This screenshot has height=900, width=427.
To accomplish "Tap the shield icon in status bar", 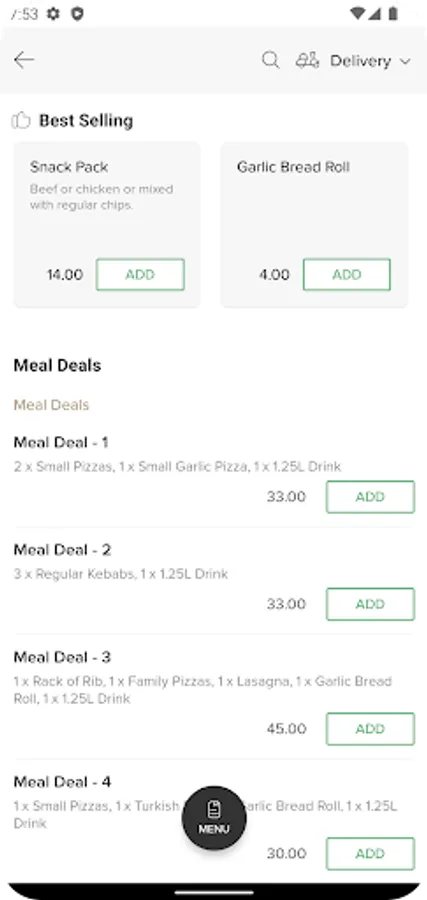I will pos(77,14).
